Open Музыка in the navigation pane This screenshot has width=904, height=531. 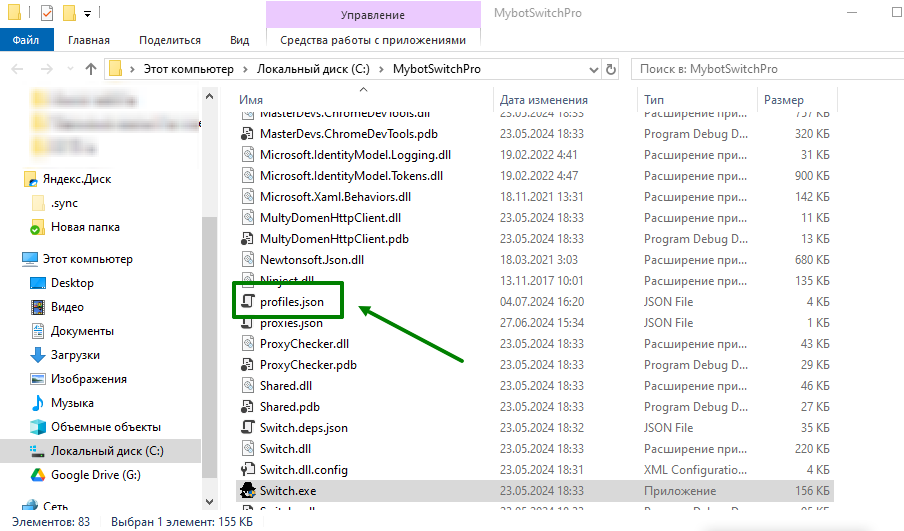72,403
